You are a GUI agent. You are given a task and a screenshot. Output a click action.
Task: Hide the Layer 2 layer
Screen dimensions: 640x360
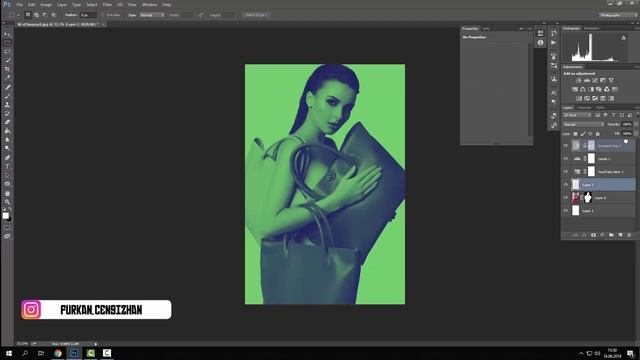(566, 185)
